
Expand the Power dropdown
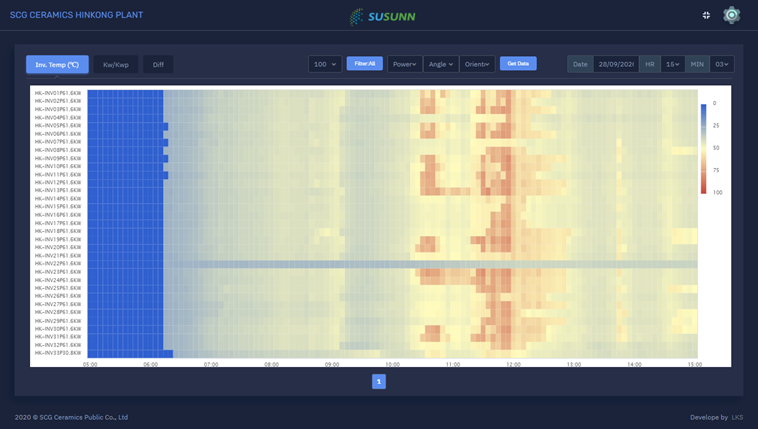404,64
